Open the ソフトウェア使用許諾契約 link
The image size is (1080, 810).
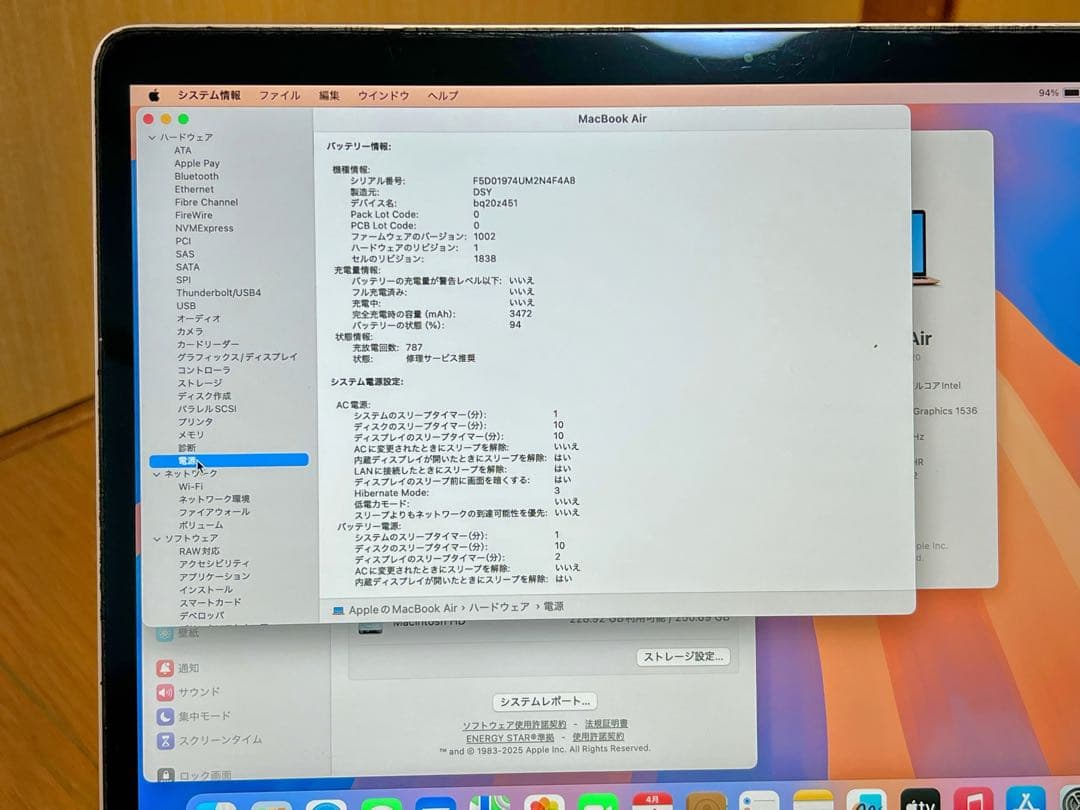coord(514,725)
